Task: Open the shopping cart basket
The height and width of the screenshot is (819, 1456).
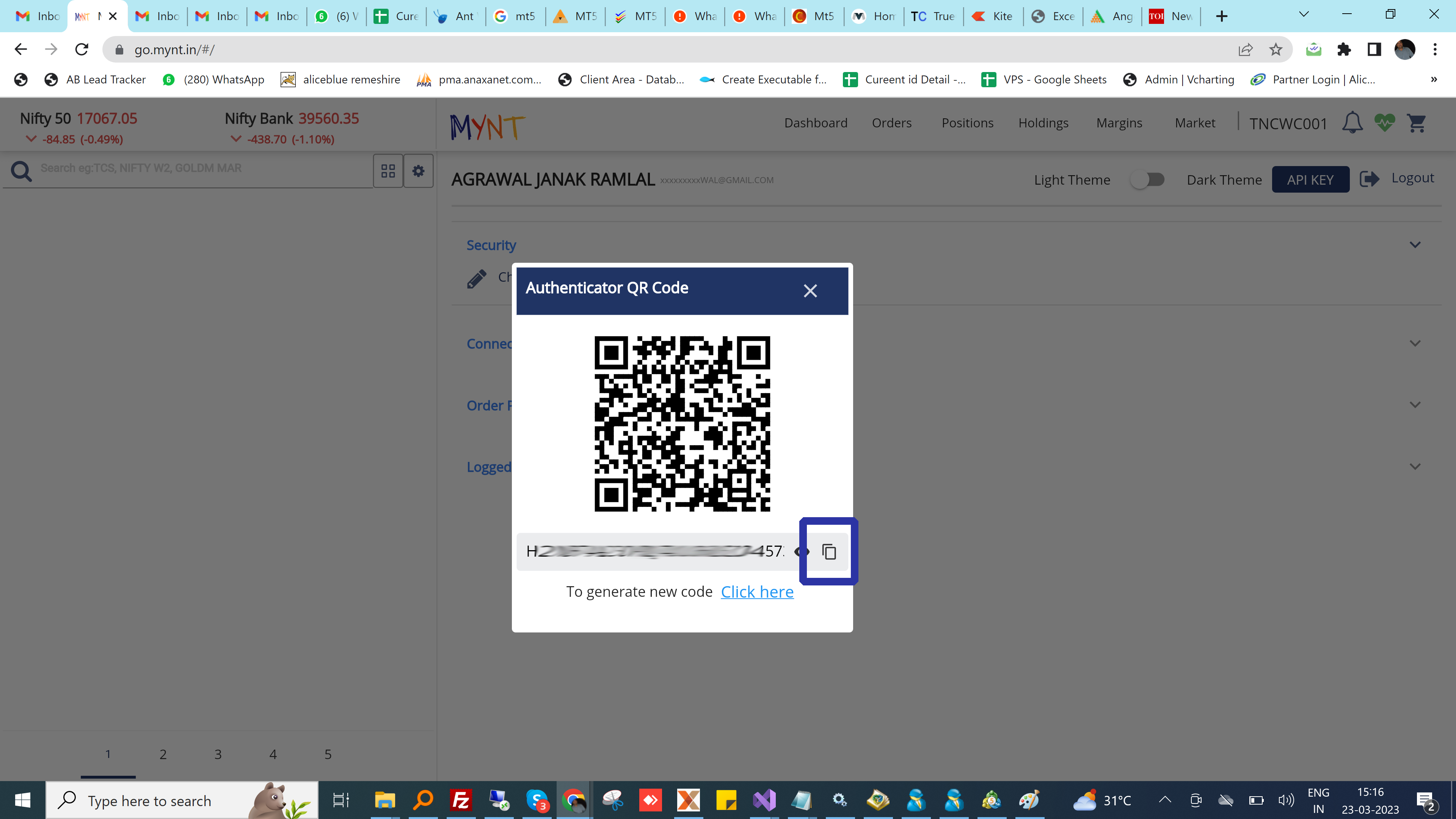Action: click(1417, 122)
